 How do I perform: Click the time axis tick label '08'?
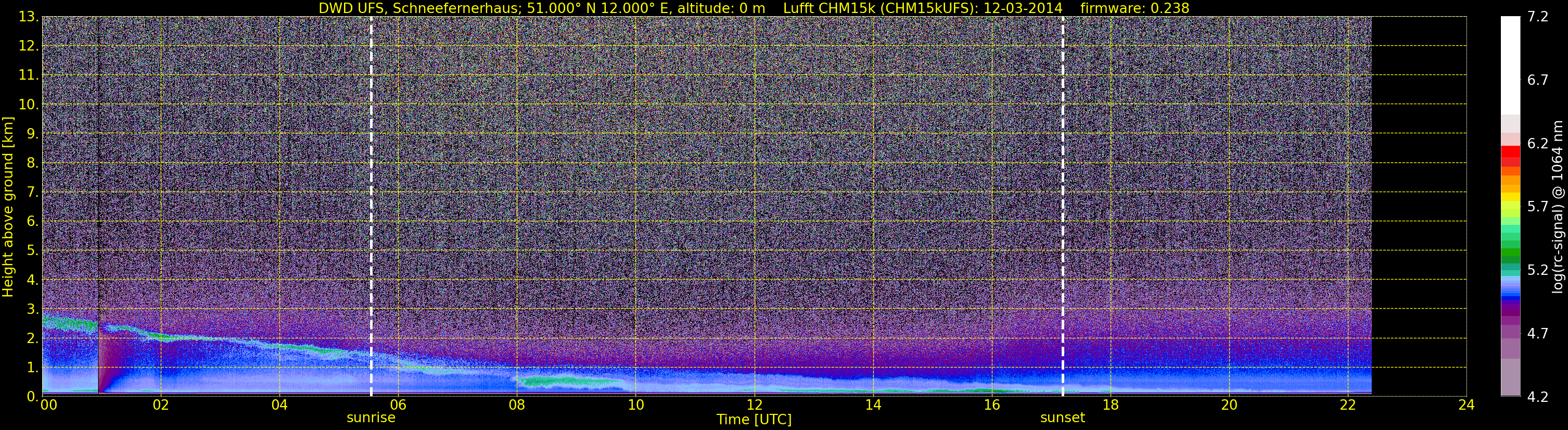[x=516, y=404]
